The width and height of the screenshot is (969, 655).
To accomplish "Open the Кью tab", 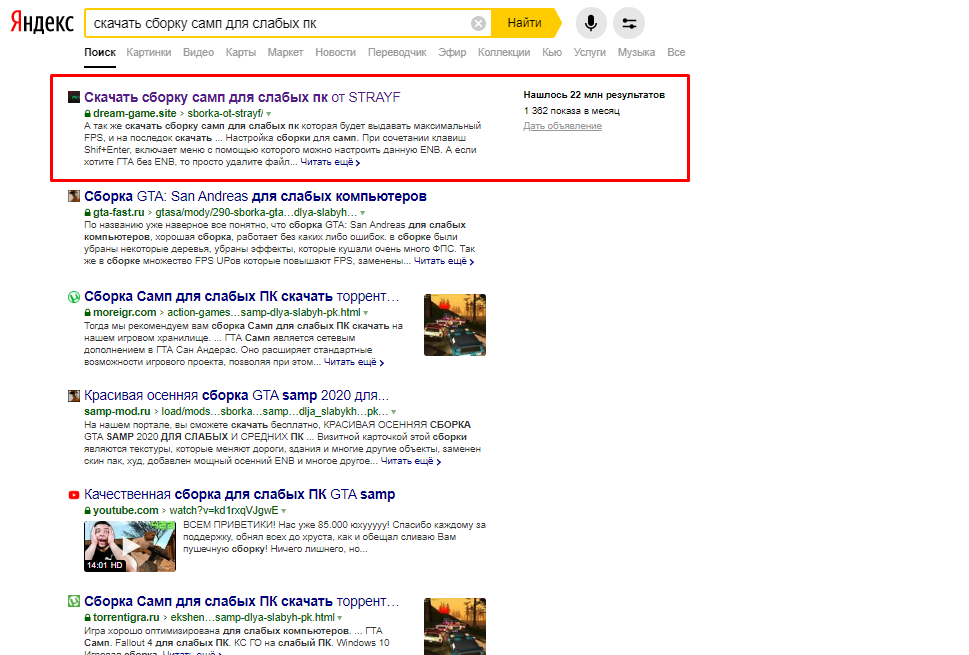I will 552,53.
